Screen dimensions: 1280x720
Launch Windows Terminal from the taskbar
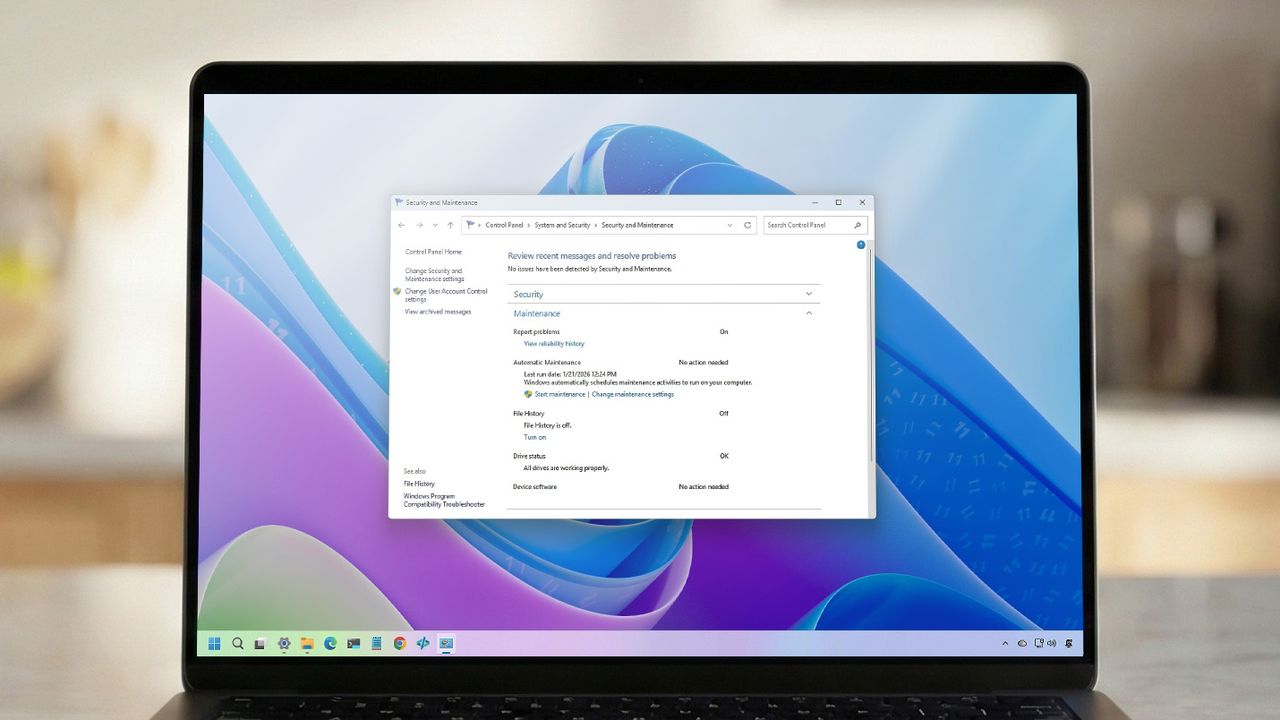click(352, 643)
